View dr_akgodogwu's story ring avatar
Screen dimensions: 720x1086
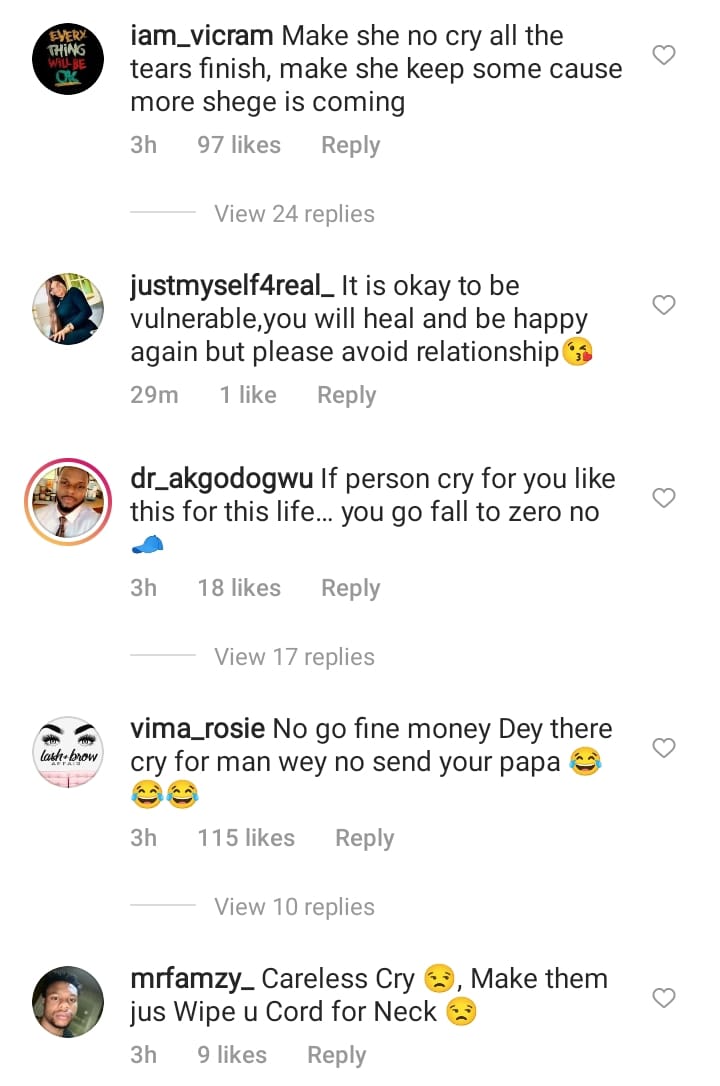[x=68, y=502]
